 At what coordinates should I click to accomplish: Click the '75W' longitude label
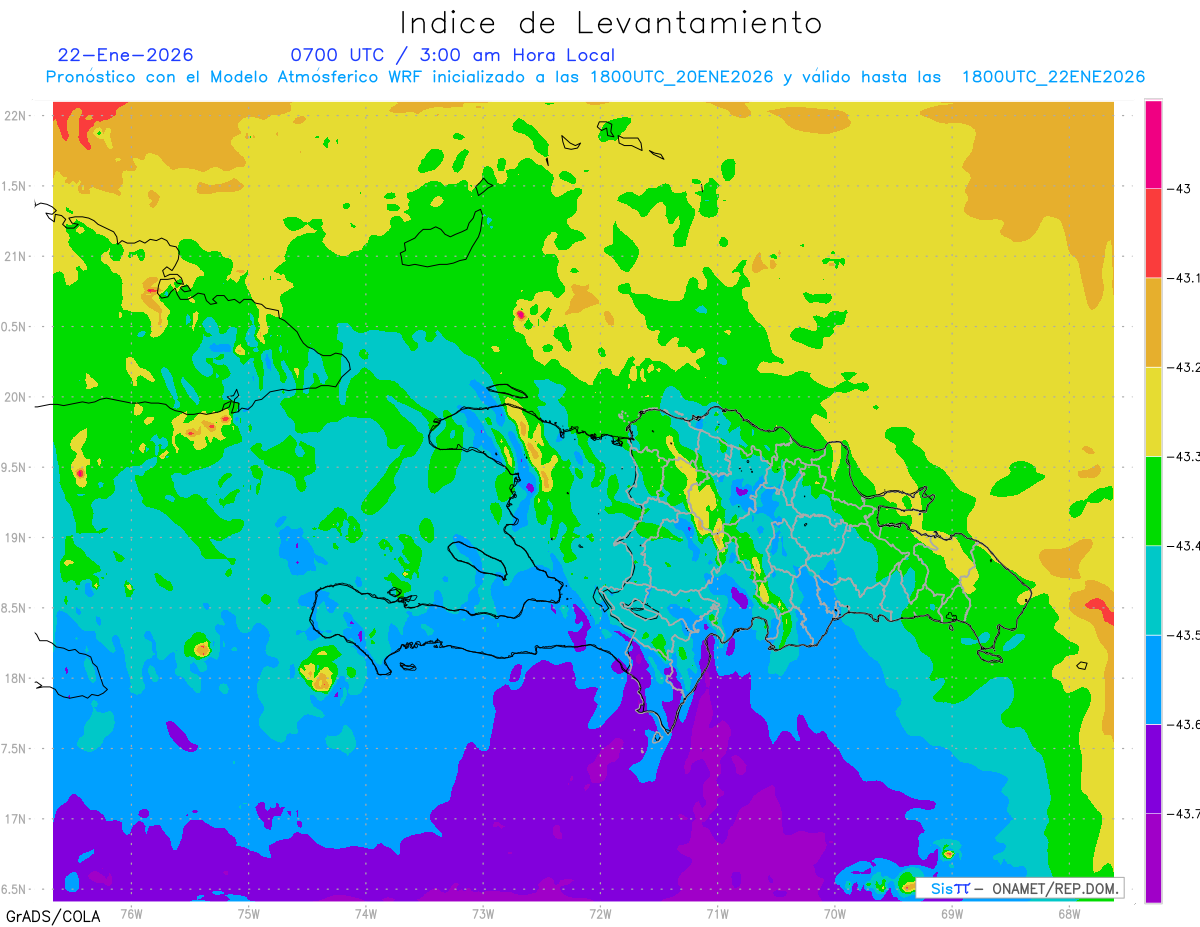(x=249, y=913)
